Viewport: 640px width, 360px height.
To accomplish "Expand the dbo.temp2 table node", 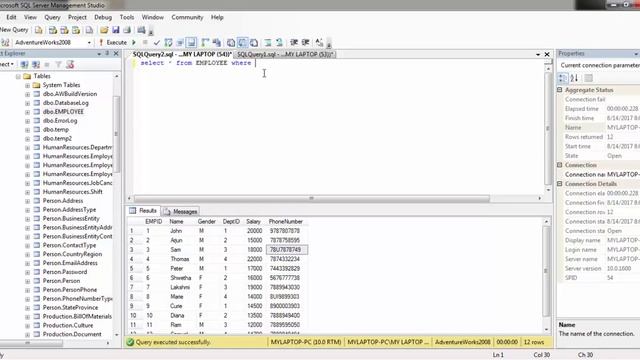I will click(27, 139).
